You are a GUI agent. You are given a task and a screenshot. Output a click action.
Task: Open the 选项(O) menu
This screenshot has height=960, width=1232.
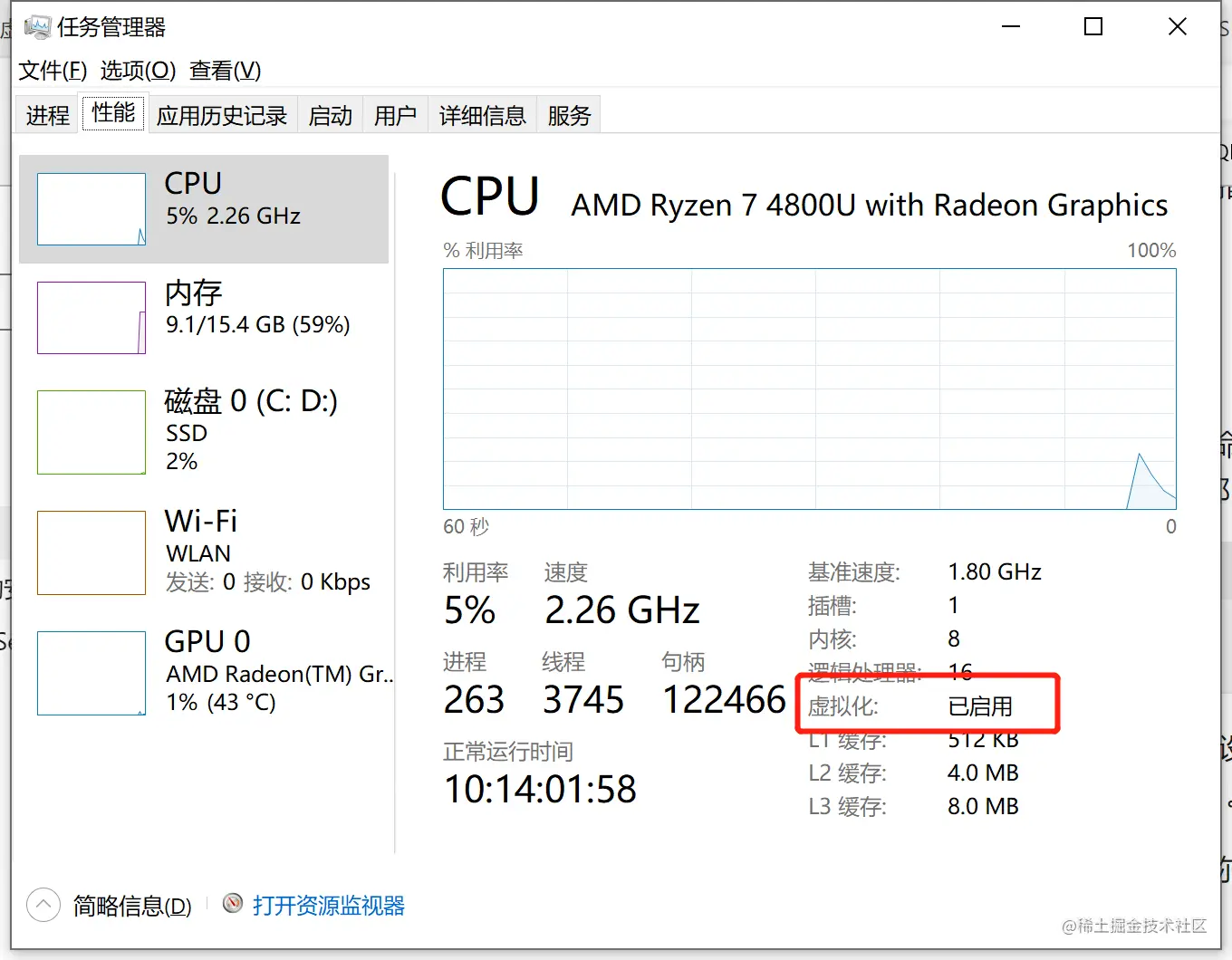click(x=138, y=71)
